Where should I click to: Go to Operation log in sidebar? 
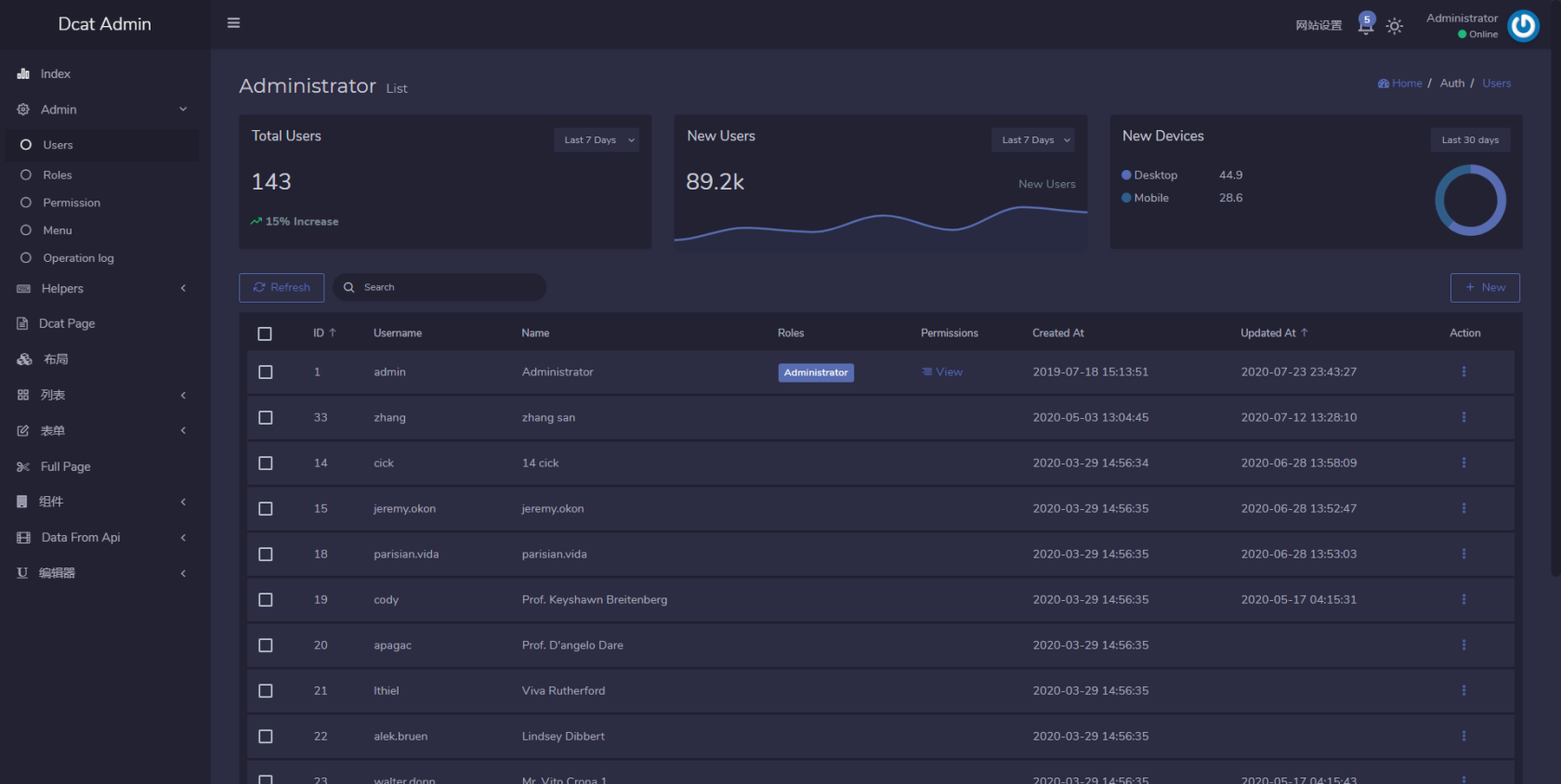(x=78, y=258)
